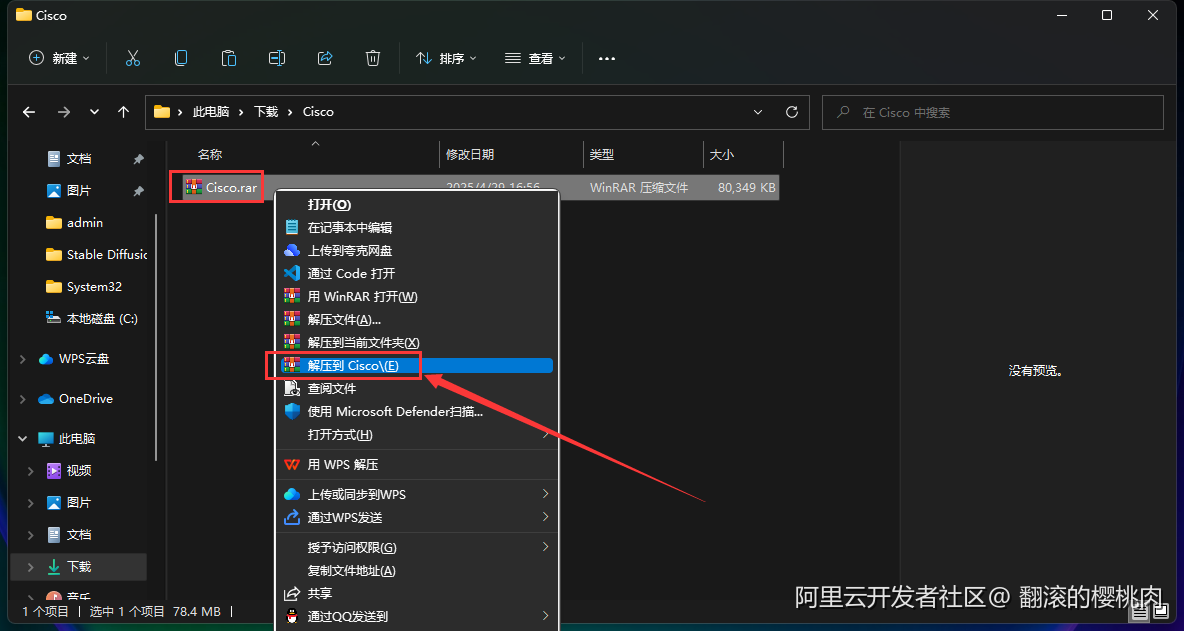Viewport: 1184px width, 631px height.
Task: Click the Cut scissors icon
Action: click(133, 58)
